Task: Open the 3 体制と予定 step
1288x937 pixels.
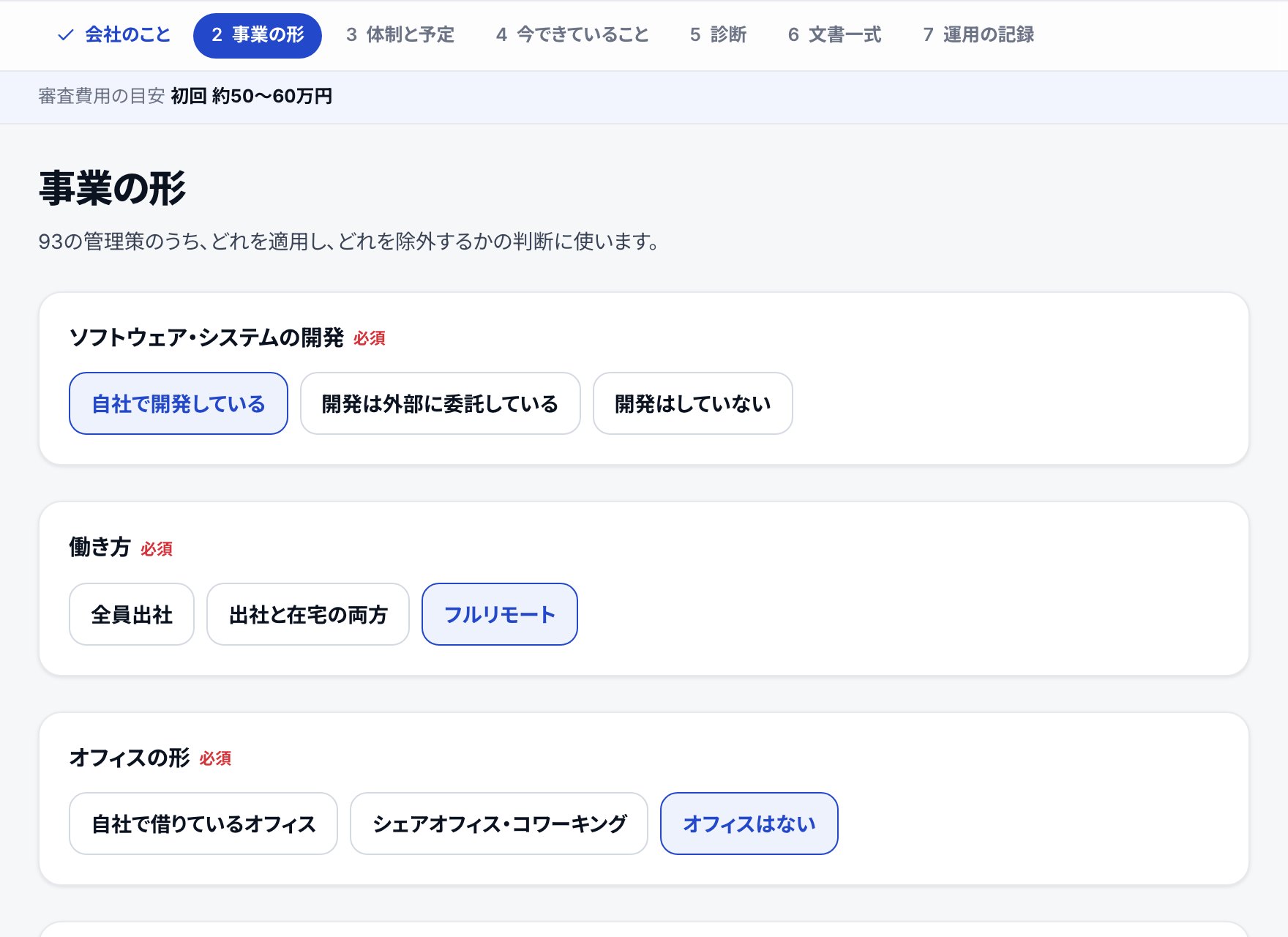Action: [x=400, y=34]
